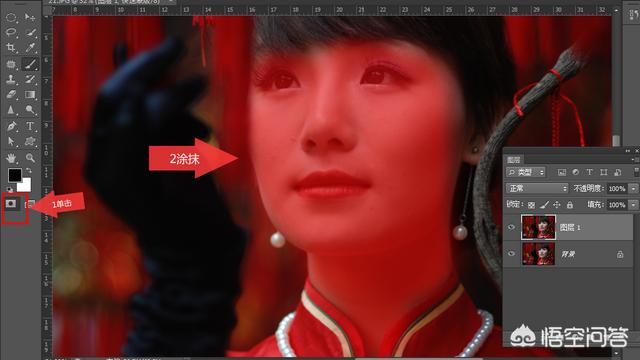Select the 图层 1 layer thumbnail

coord(538,227)
